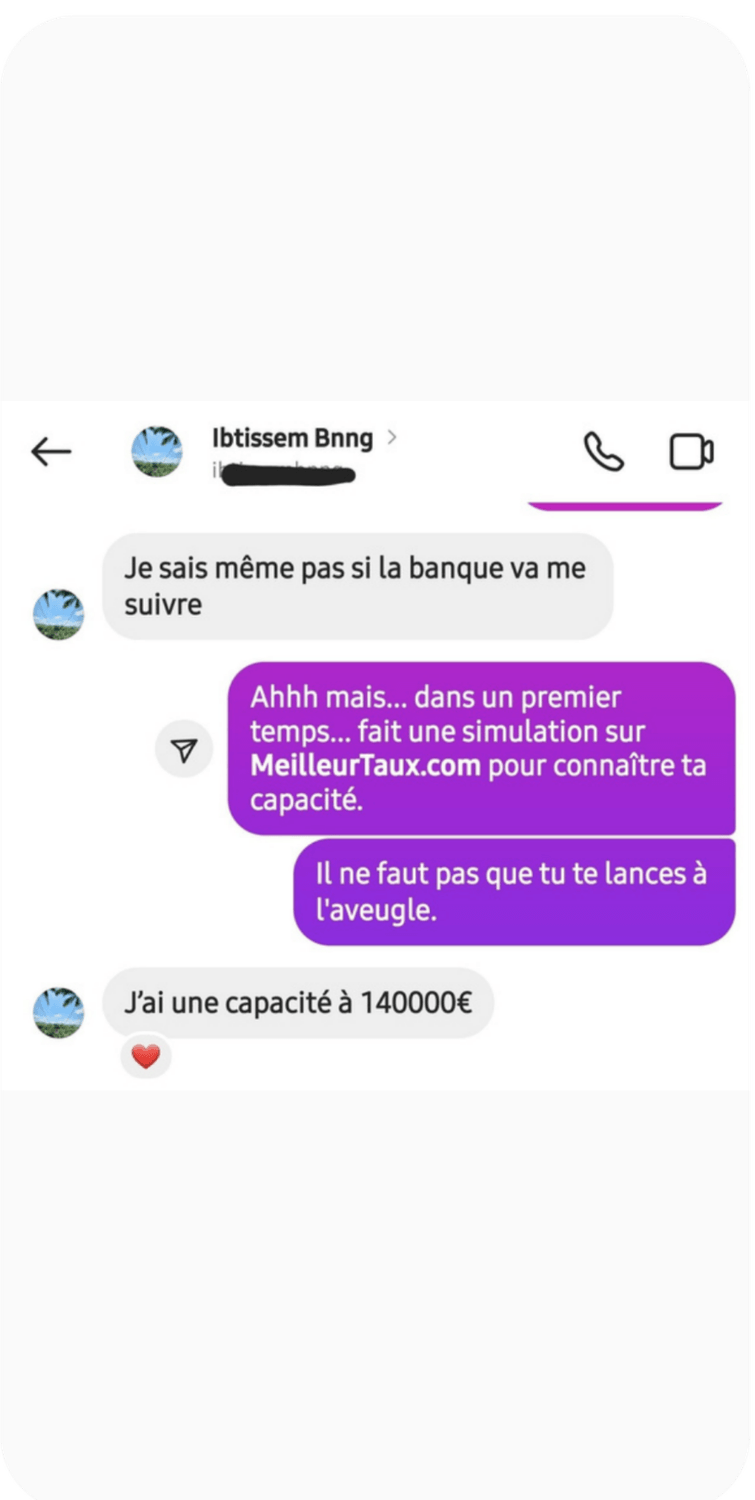Viewport: 755px width, 1500px height.
Task: Tap the red heart reaction
Action: coord(146,1056)
